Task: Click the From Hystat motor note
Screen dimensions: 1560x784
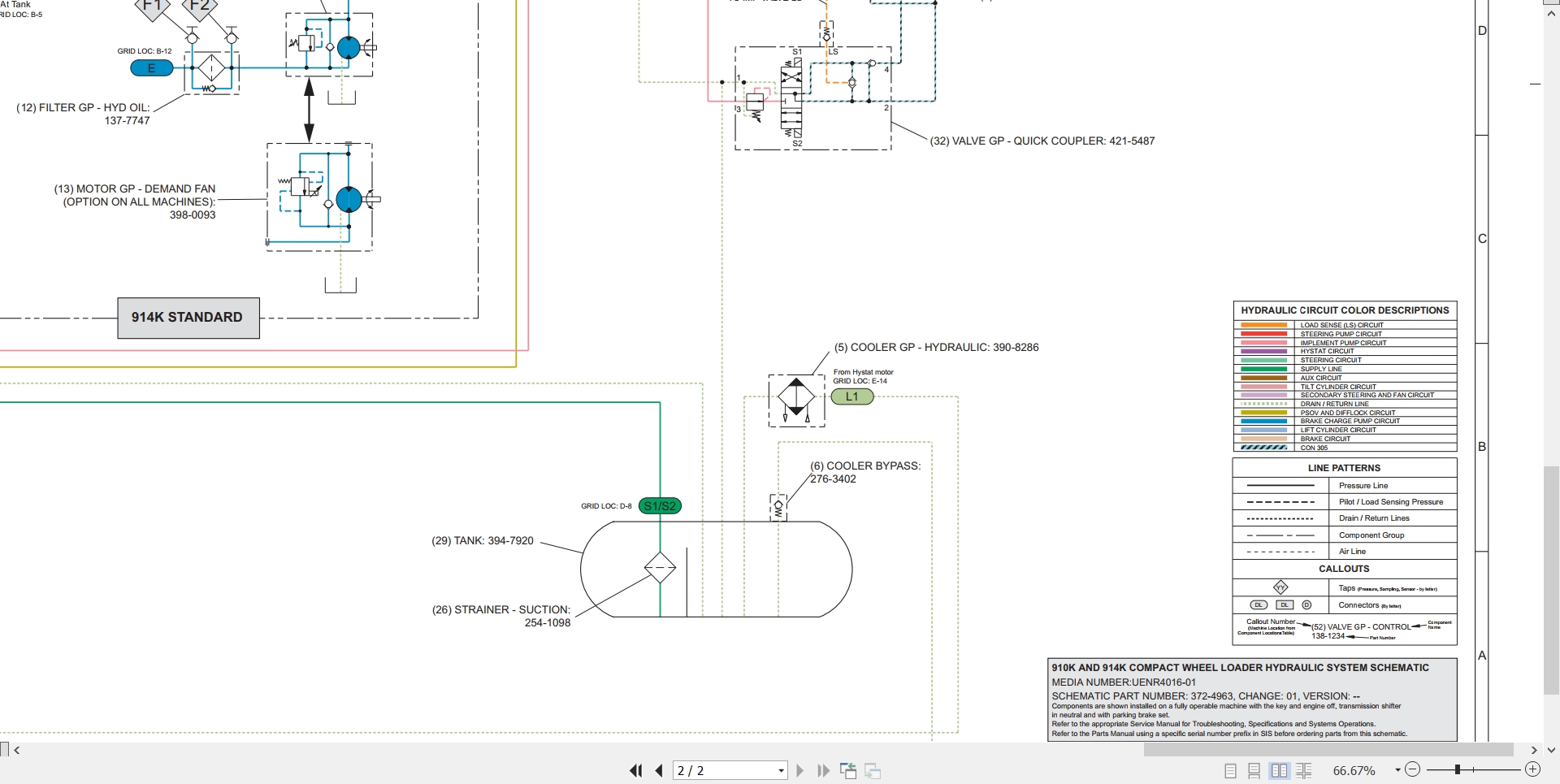Action: [863, 372]
